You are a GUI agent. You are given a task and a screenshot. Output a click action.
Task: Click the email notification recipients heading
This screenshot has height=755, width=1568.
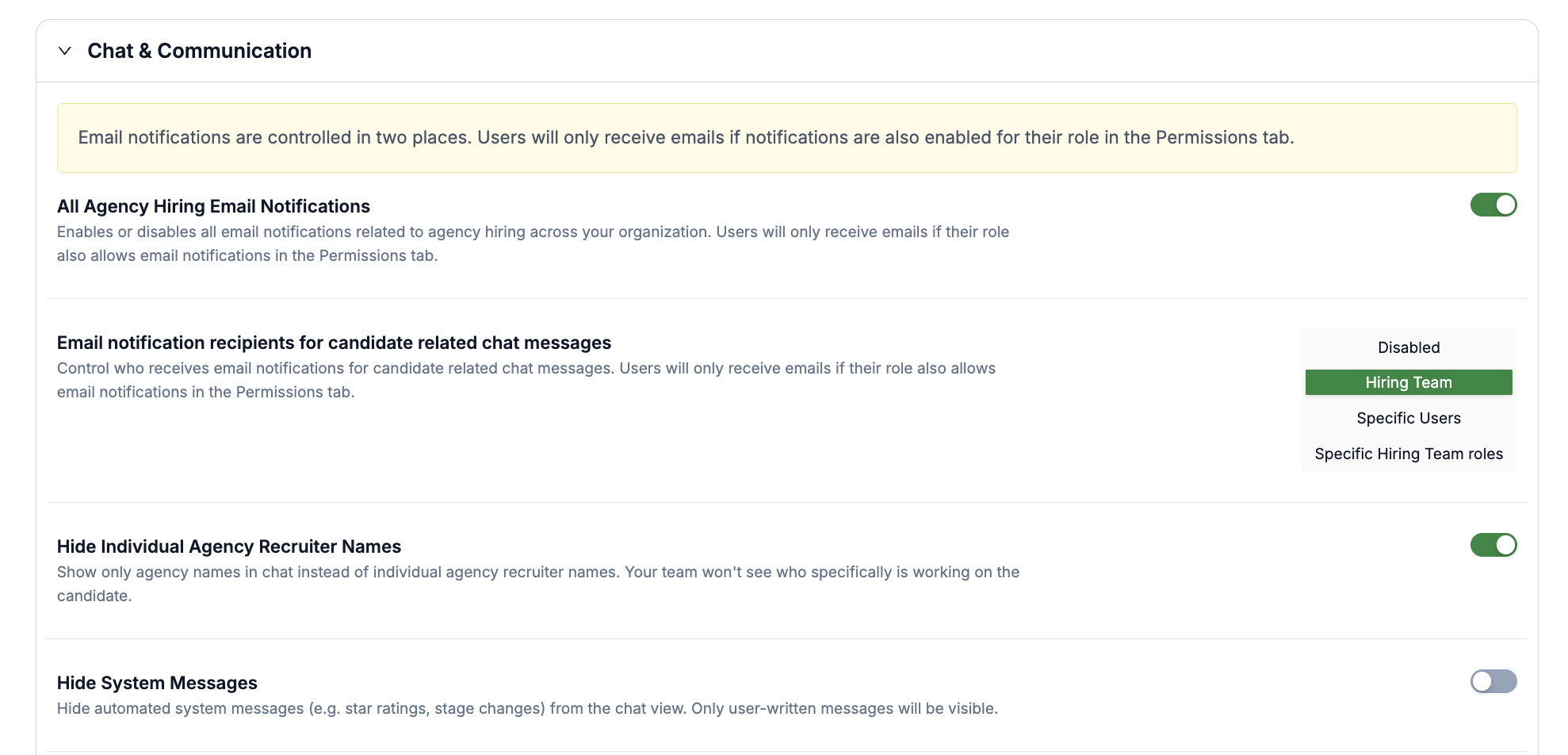[334, 343]
